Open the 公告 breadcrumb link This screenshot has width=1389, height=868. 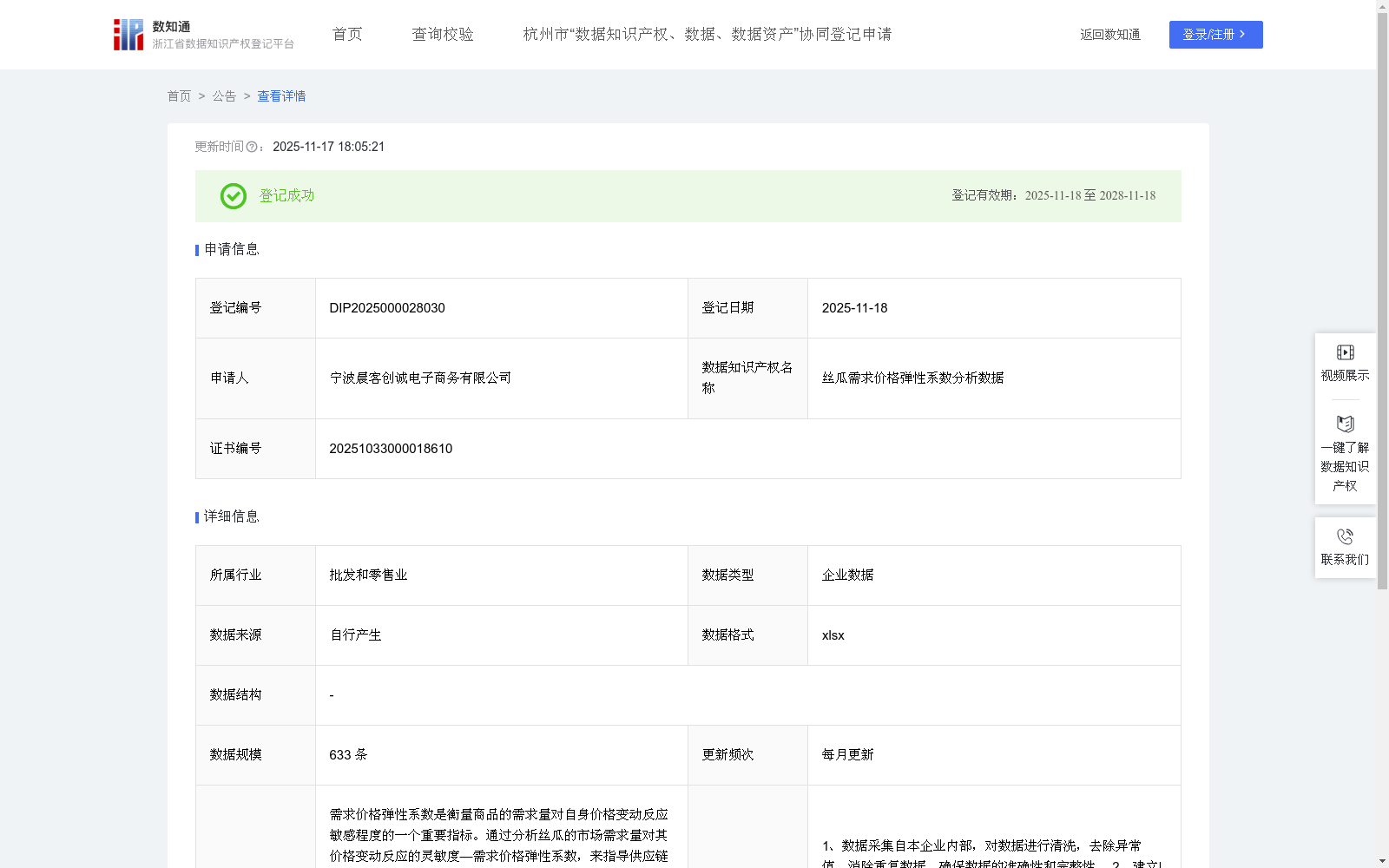click(224, 96)
